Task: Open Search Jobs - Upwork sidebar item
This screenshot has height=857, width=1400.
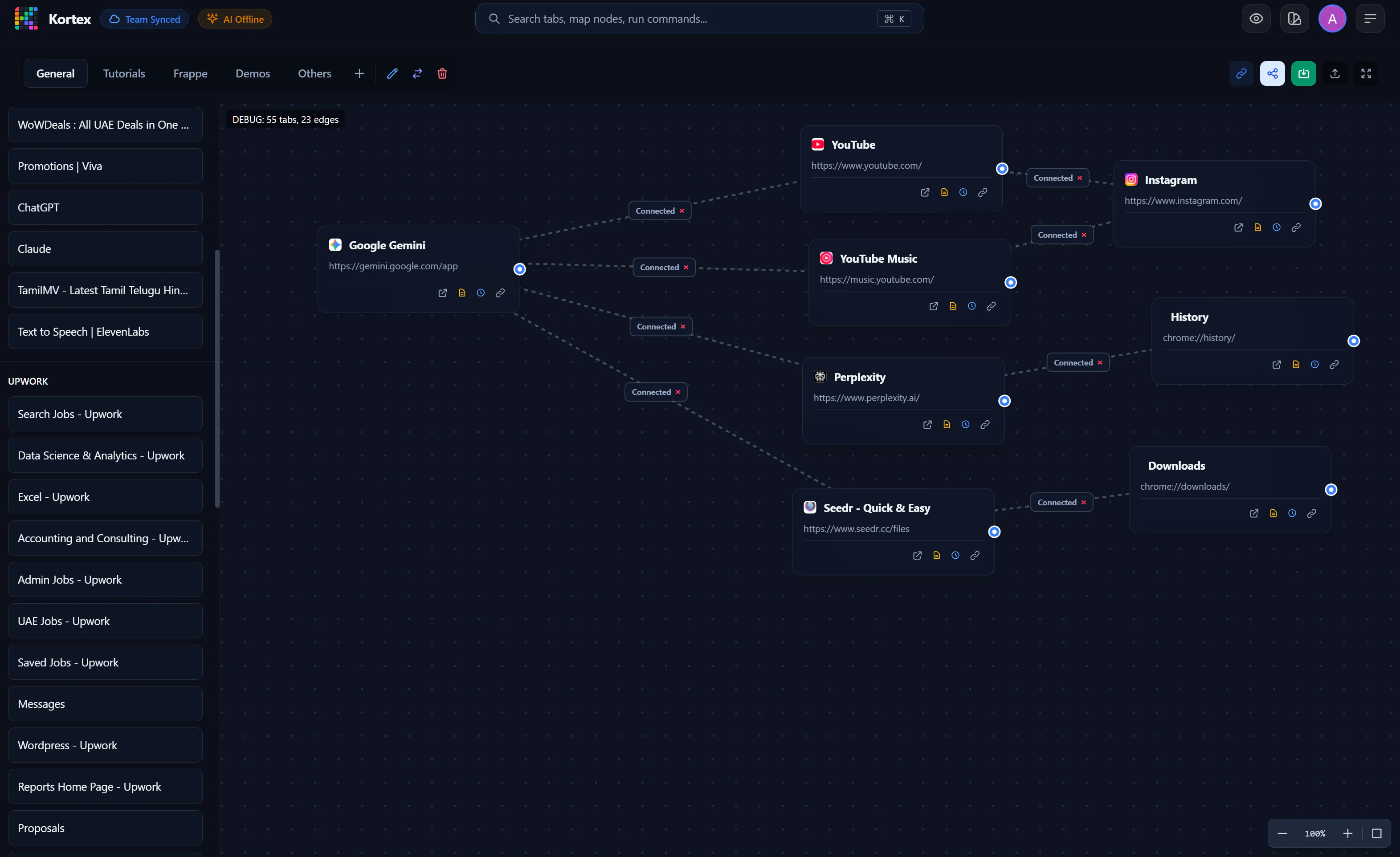Action: [x=105, y=414]
